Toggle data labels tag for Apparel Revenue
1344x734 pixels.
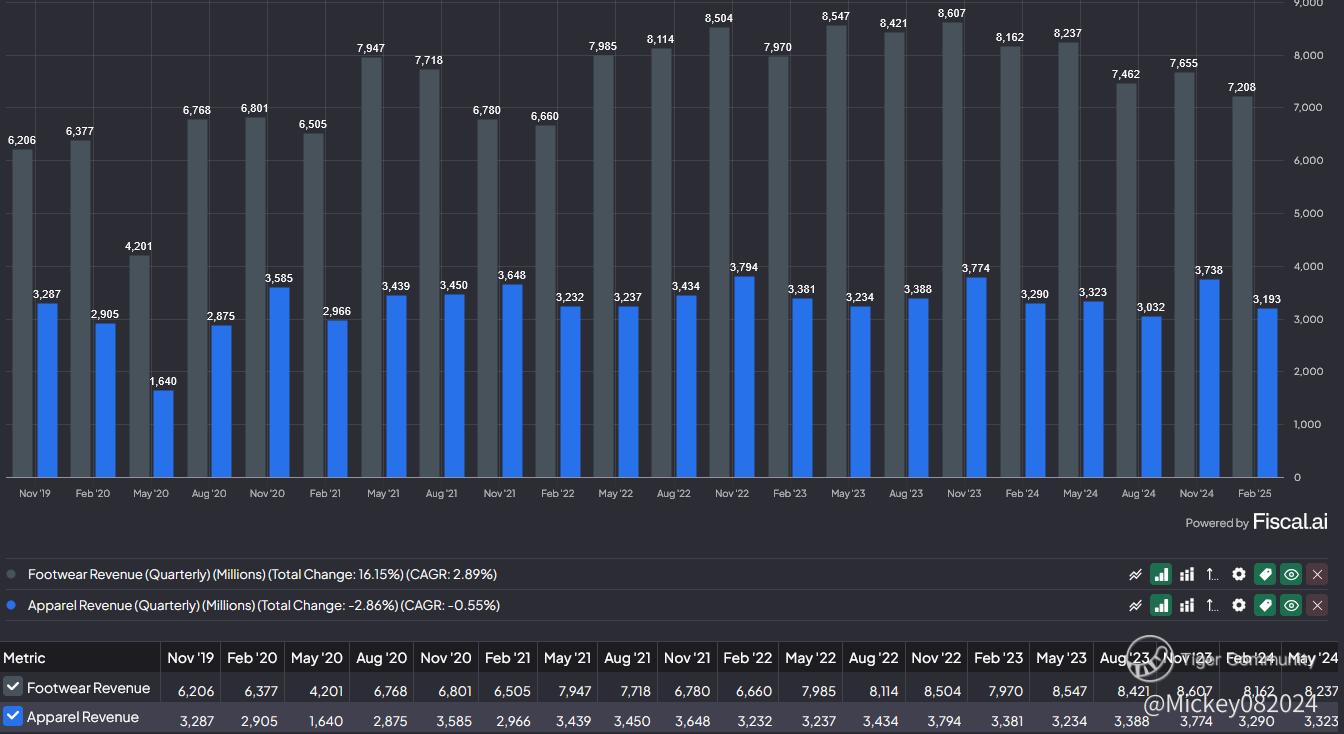pos(1265,605)
